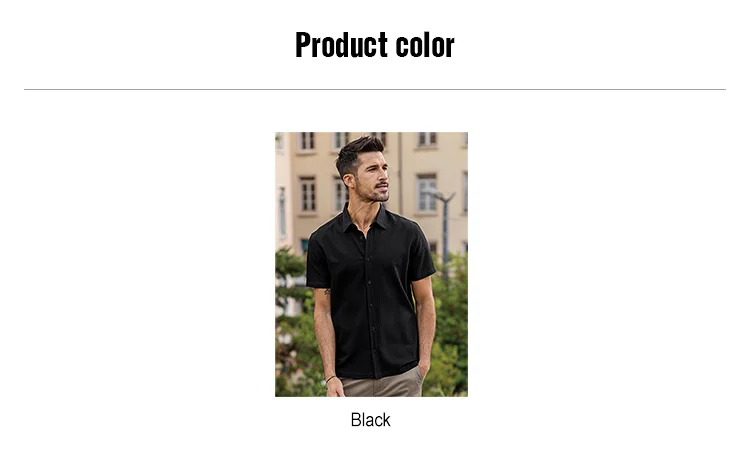The image size is (750, 466).
Task: Click the building window beside the man's face
Action: tap(426, 193)
